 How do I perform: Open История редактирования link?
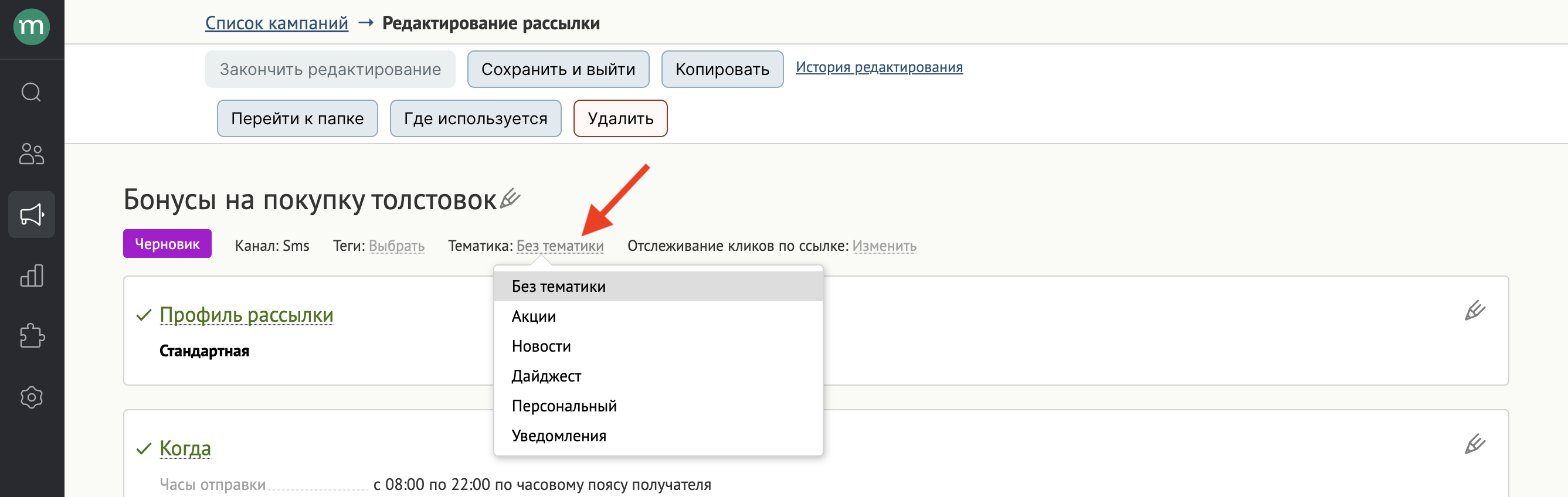pyautogui.click(x=879, y=67)
